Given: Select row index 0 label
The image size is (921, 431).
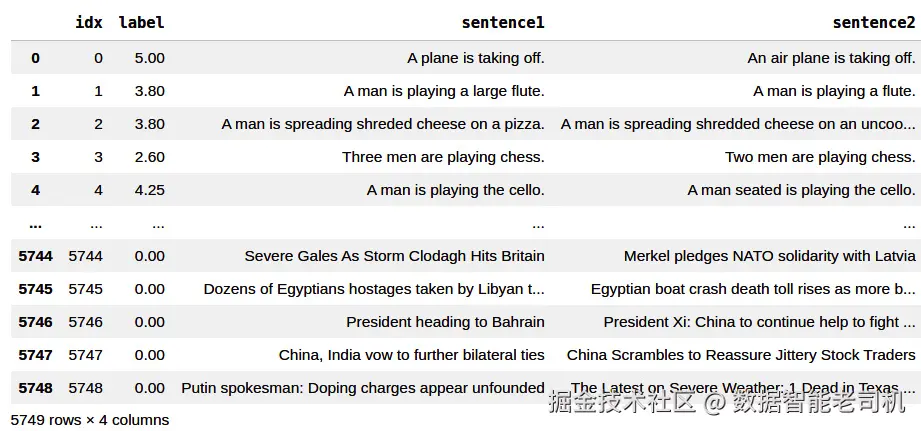Looking at the screenshot, I should coord(35,58).
